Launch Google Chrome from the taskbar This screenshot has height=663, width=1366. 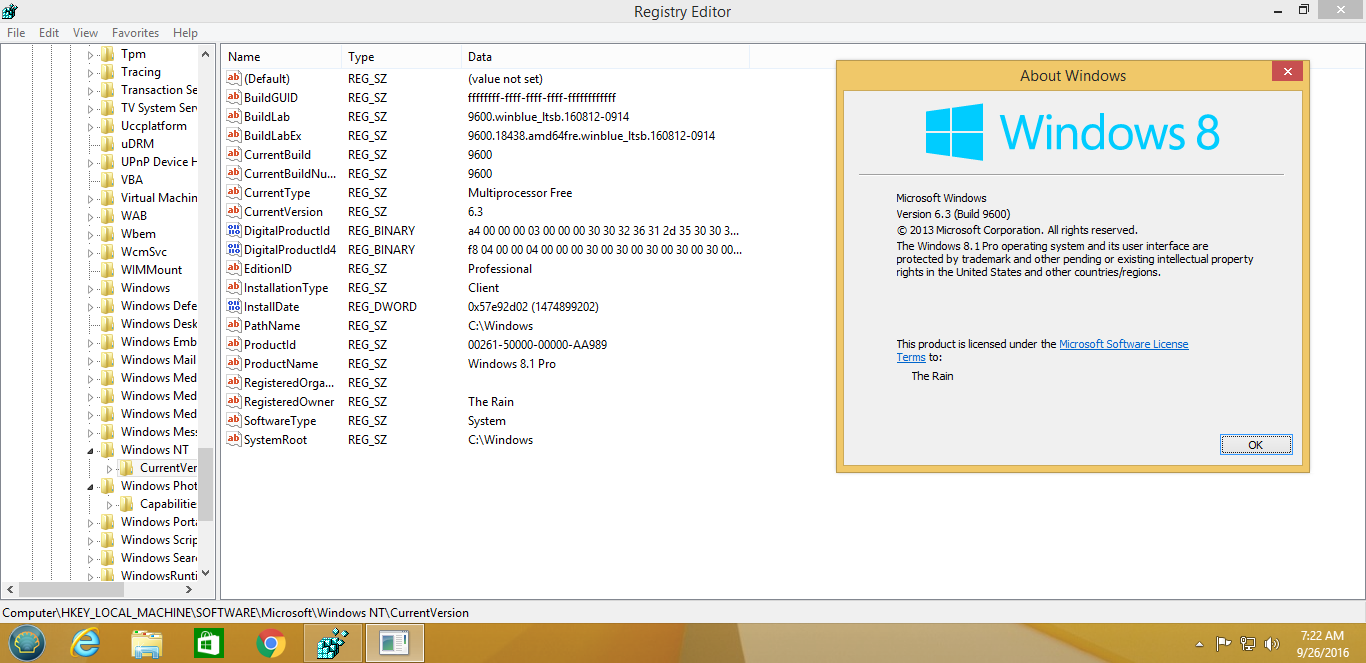click(270, 643)
